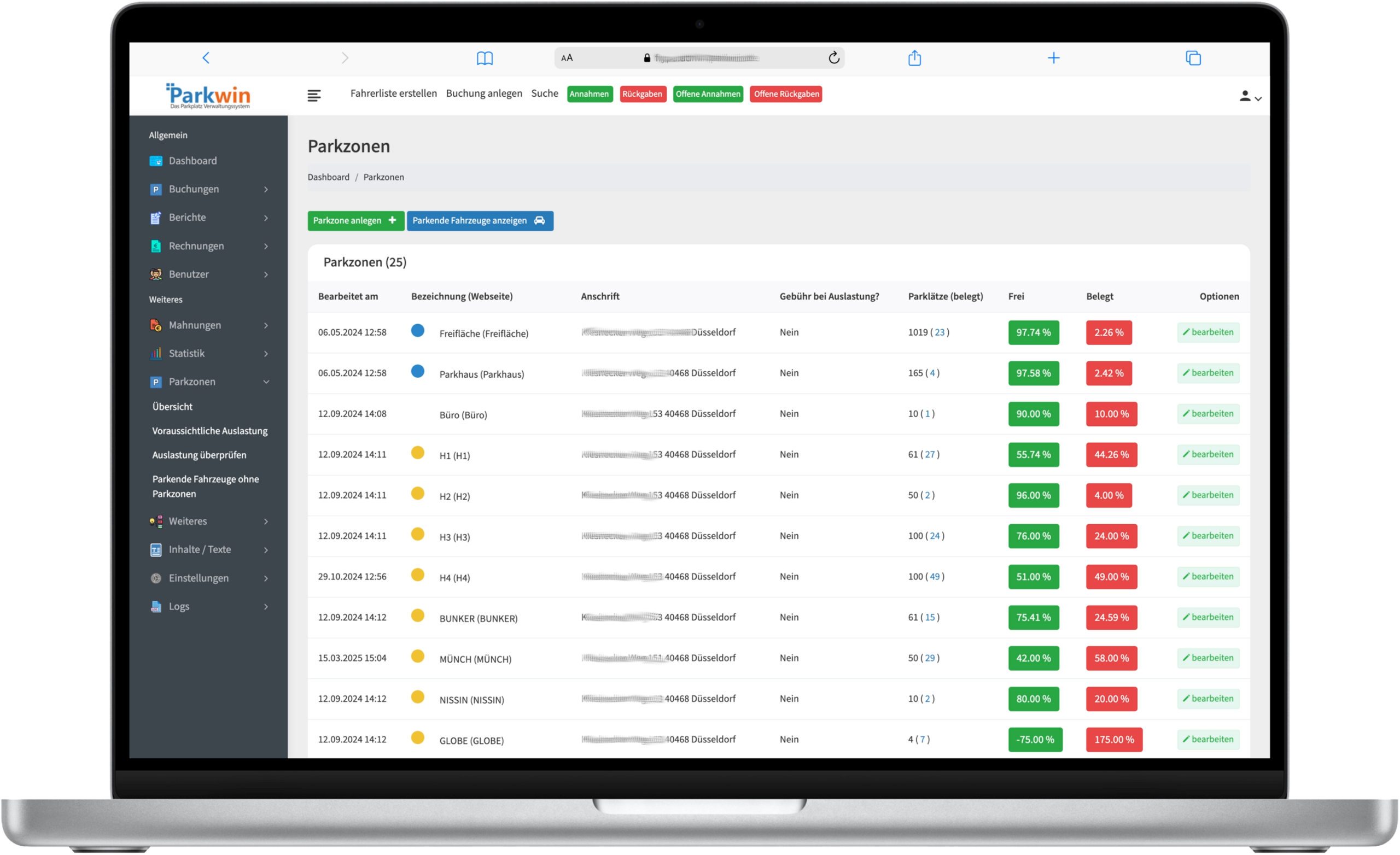
Task: Click the Offene Rückgaben red badge
Action: point(786,95)
